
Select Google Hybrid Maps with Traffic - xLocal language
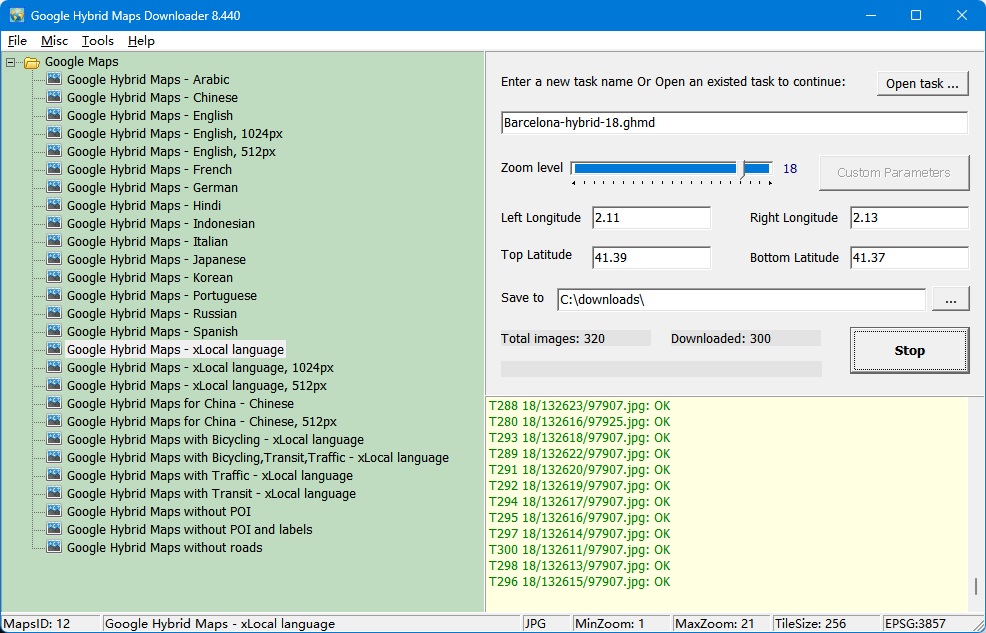pos(209,475)
